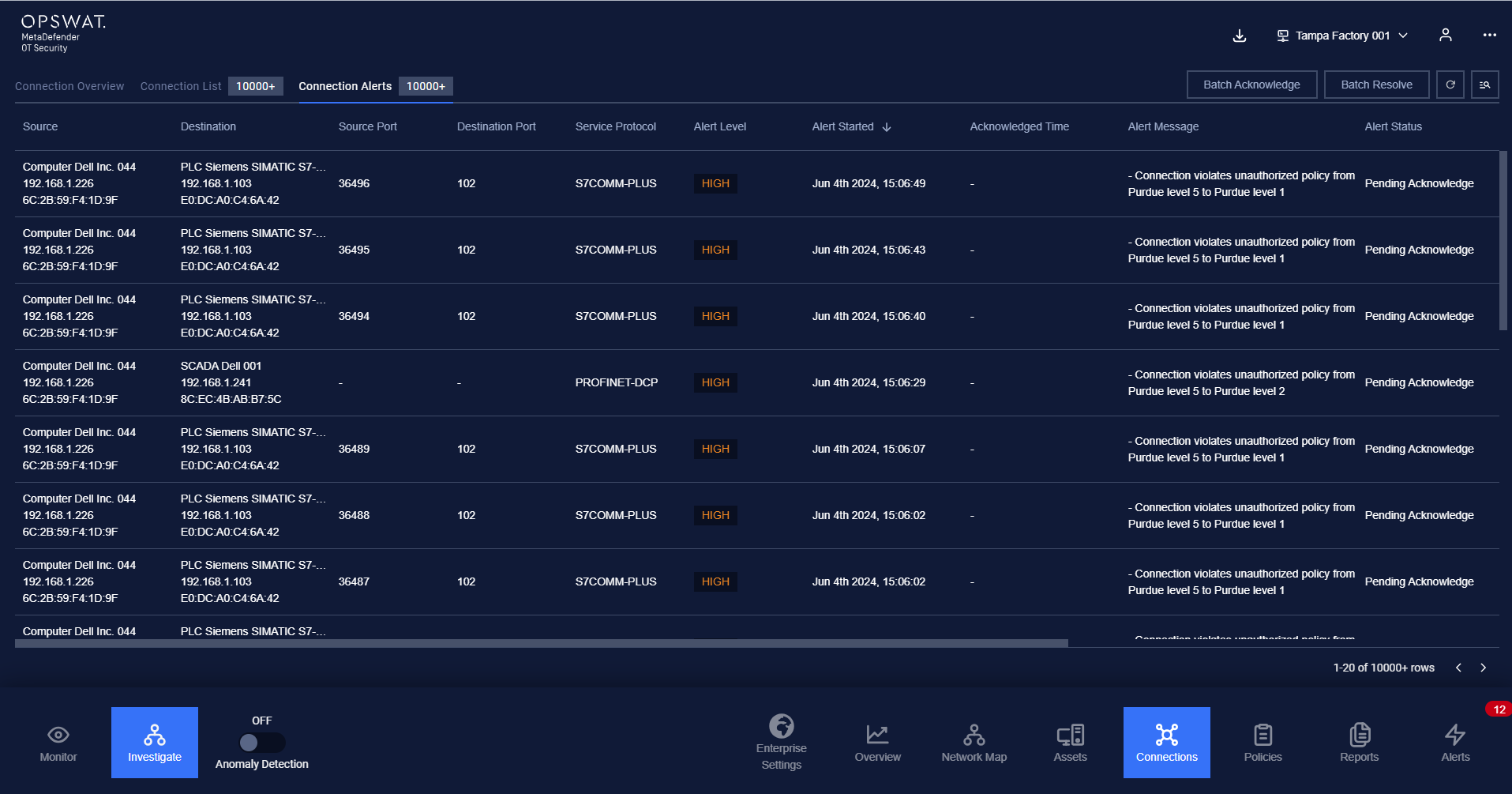Click HIGH badge in PROFINET-DCP row

715,382
